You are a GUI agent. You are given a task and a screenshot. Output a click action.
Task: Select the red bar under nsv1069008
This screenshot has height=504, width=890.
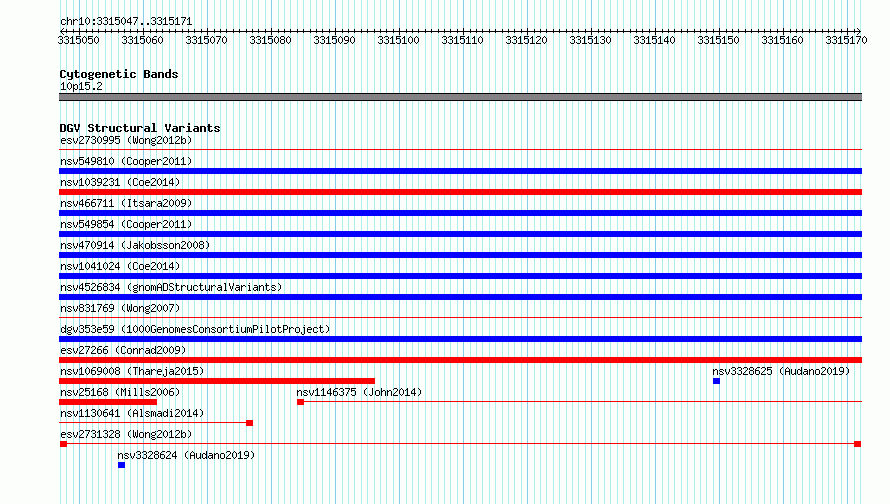(217, 381)
